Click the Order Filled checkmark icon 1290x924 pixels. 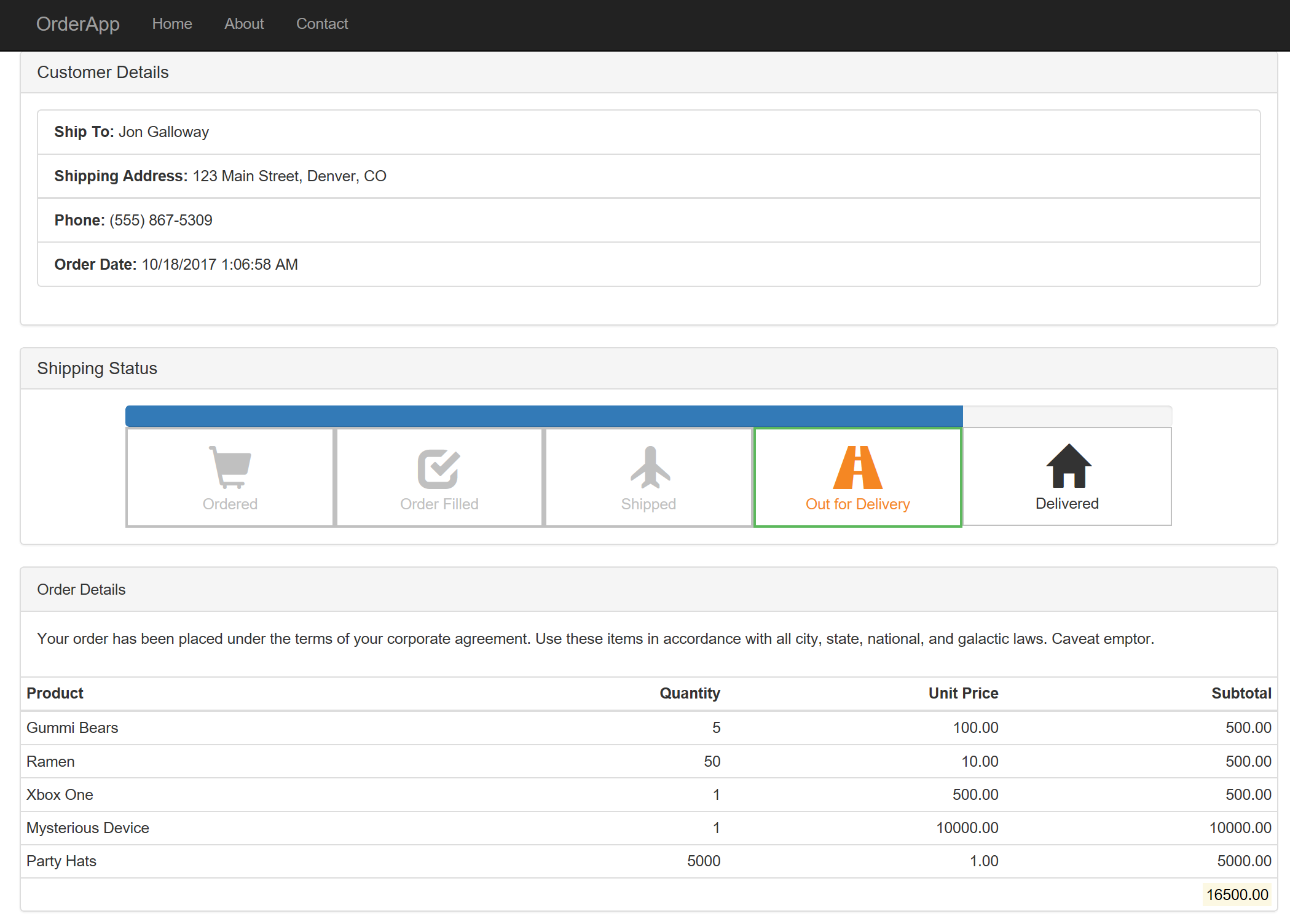(439, 468)
